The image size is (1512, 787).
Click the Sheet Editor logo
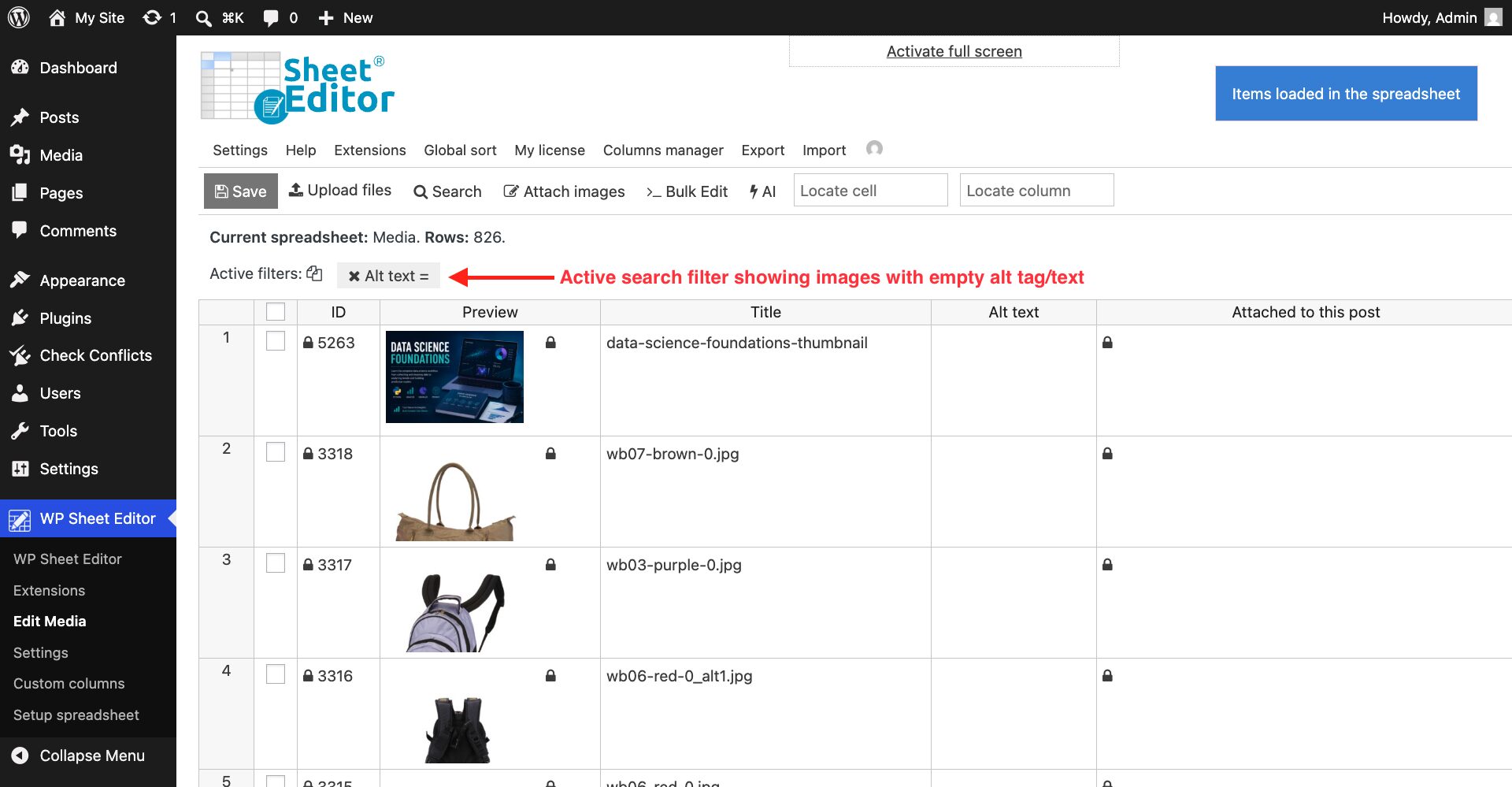coord(298,87)
